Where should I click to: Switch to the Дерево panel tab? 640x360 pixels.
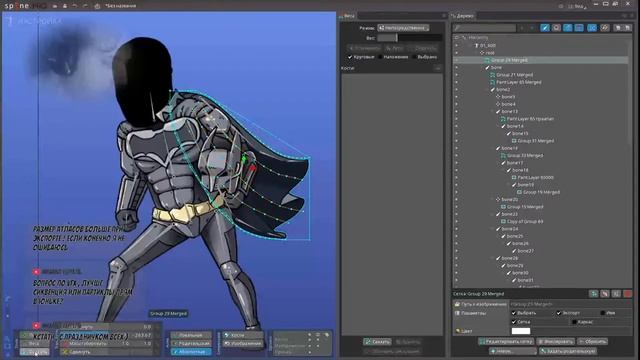click(463, 16)
